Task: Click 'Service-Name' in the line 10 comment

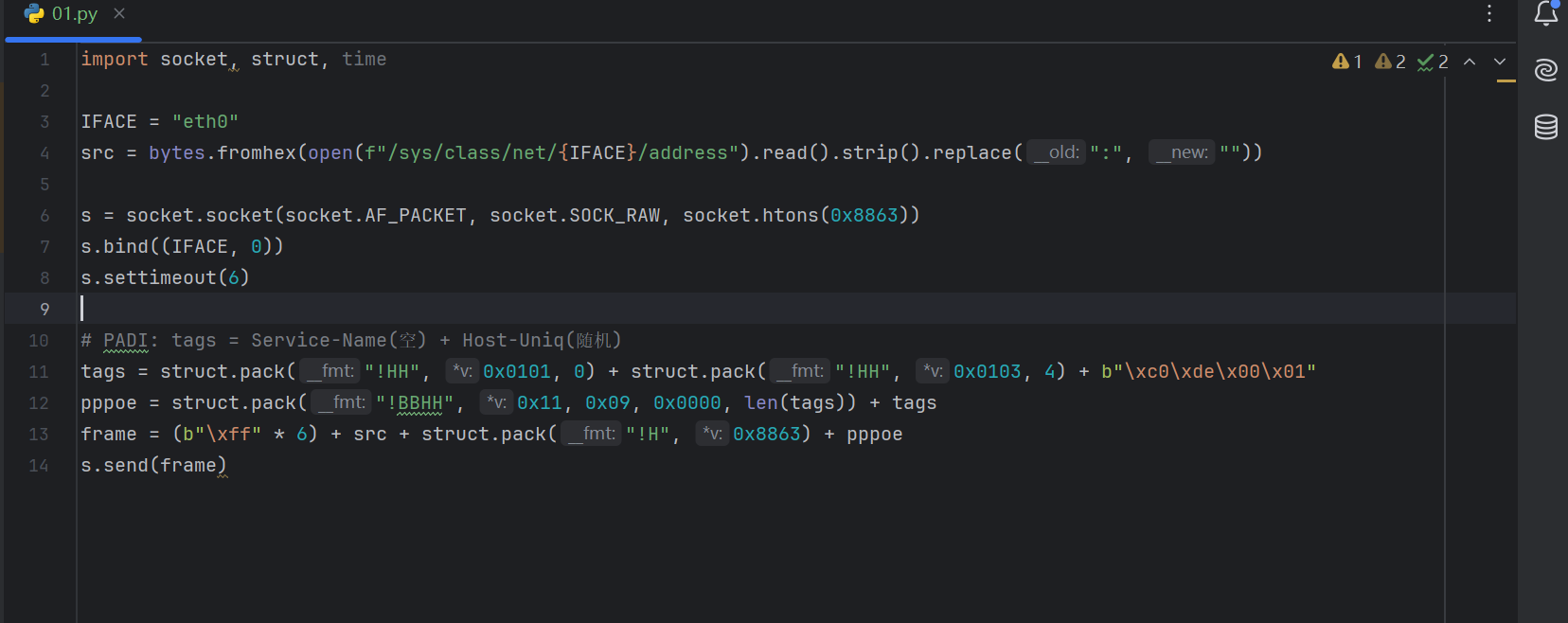Action: click(x=319, y=340)
